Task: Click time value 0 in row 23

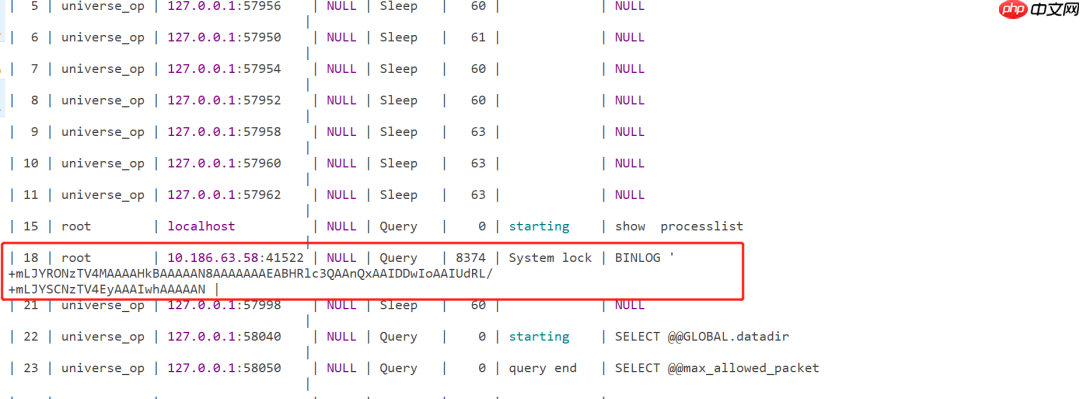Action: coord(482,368)
